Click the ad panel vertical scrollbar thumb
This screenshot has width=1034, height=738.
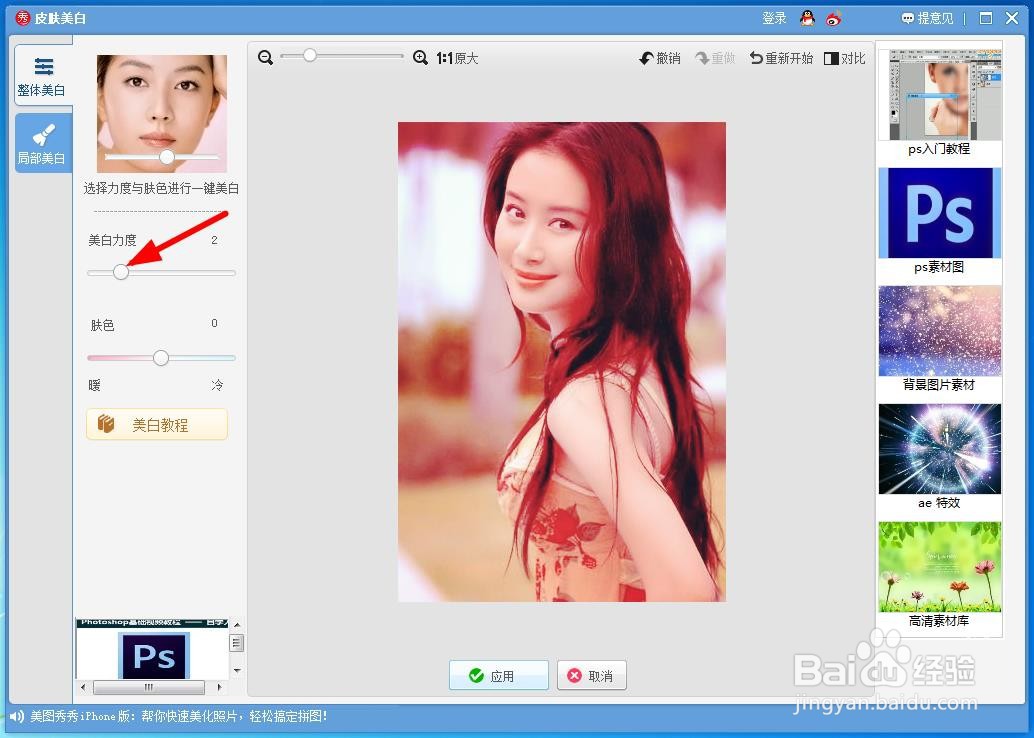tap(237, 642)
